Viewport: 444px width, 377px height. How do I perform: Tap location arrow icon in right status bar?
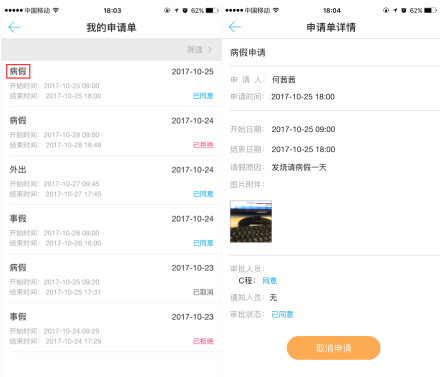pos(395,11)
